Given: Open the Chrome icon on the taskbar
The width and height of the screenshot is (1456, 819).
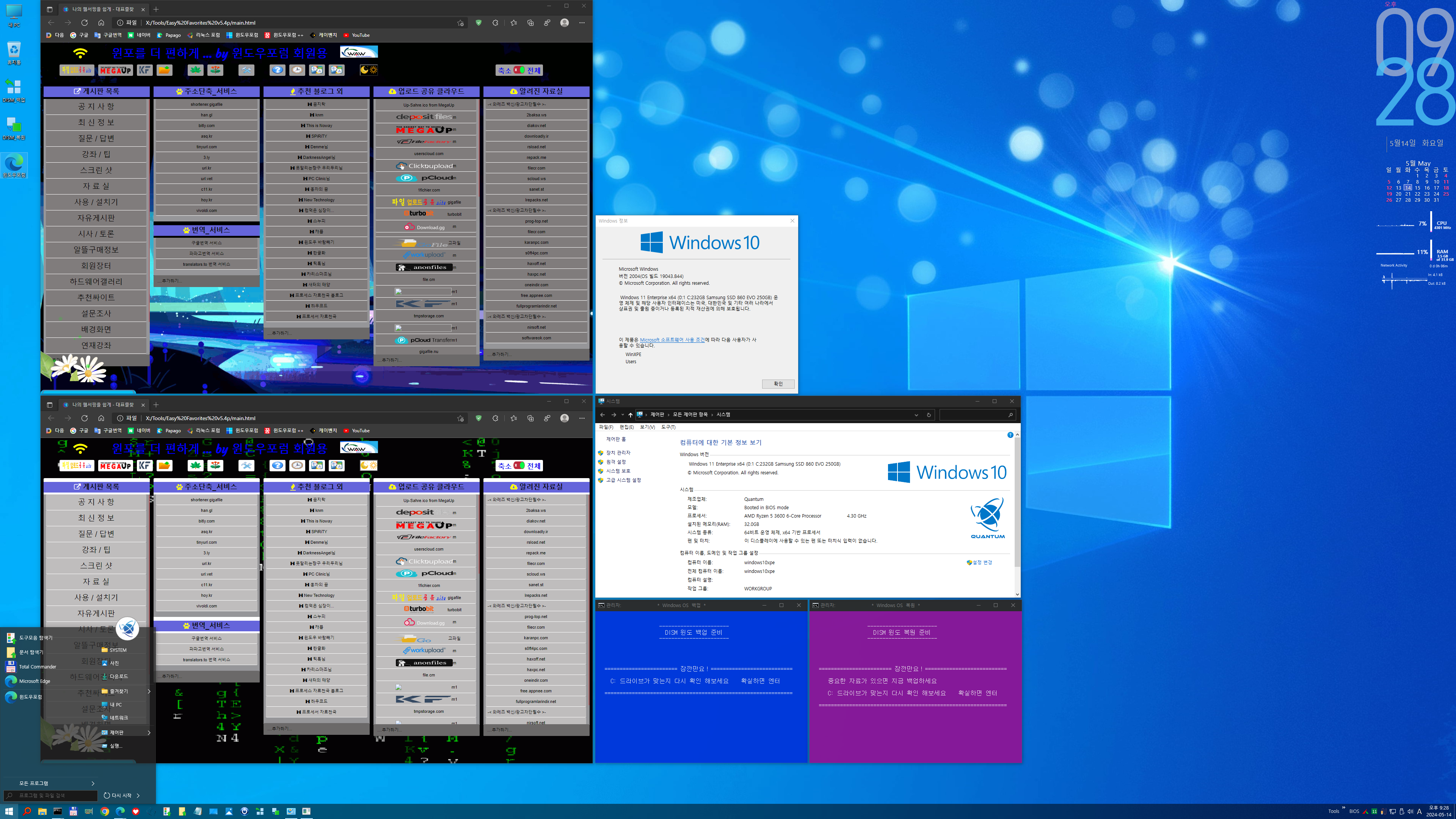Looking at the screenshot, I should tap(105, 811).
